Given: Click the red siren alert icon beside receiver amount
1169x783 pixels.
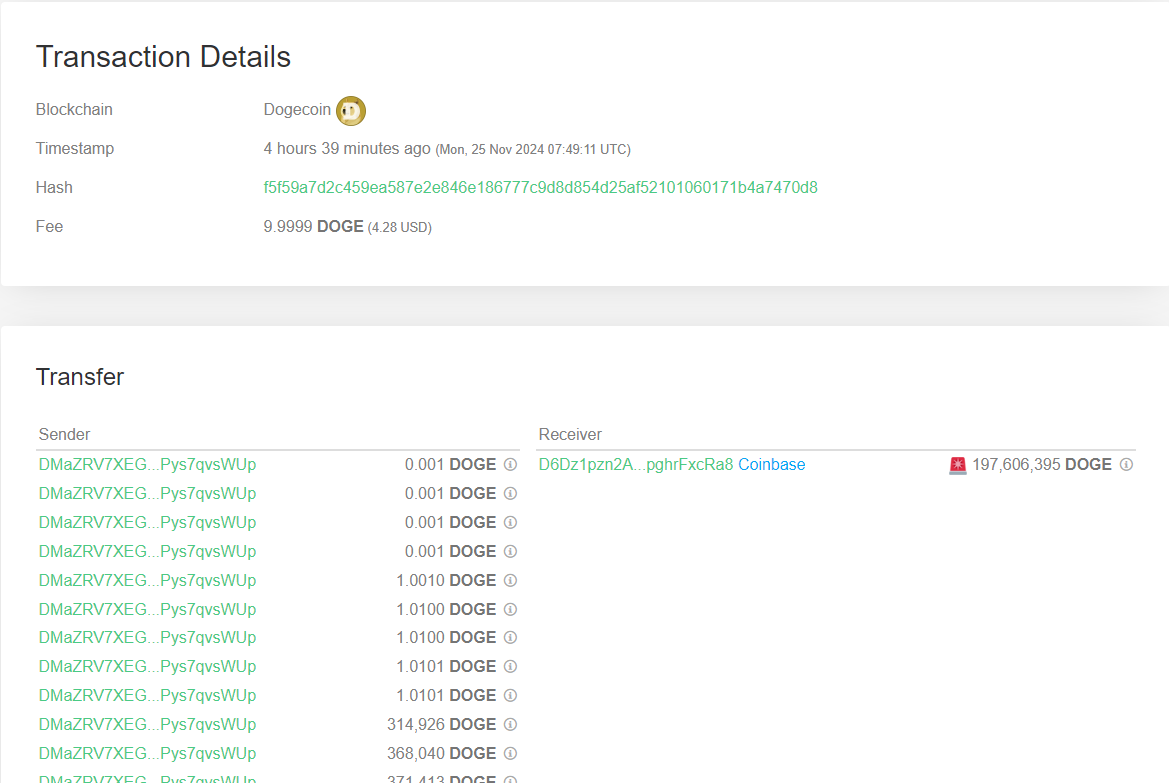Looking at the screenshot, I should 955,464.
